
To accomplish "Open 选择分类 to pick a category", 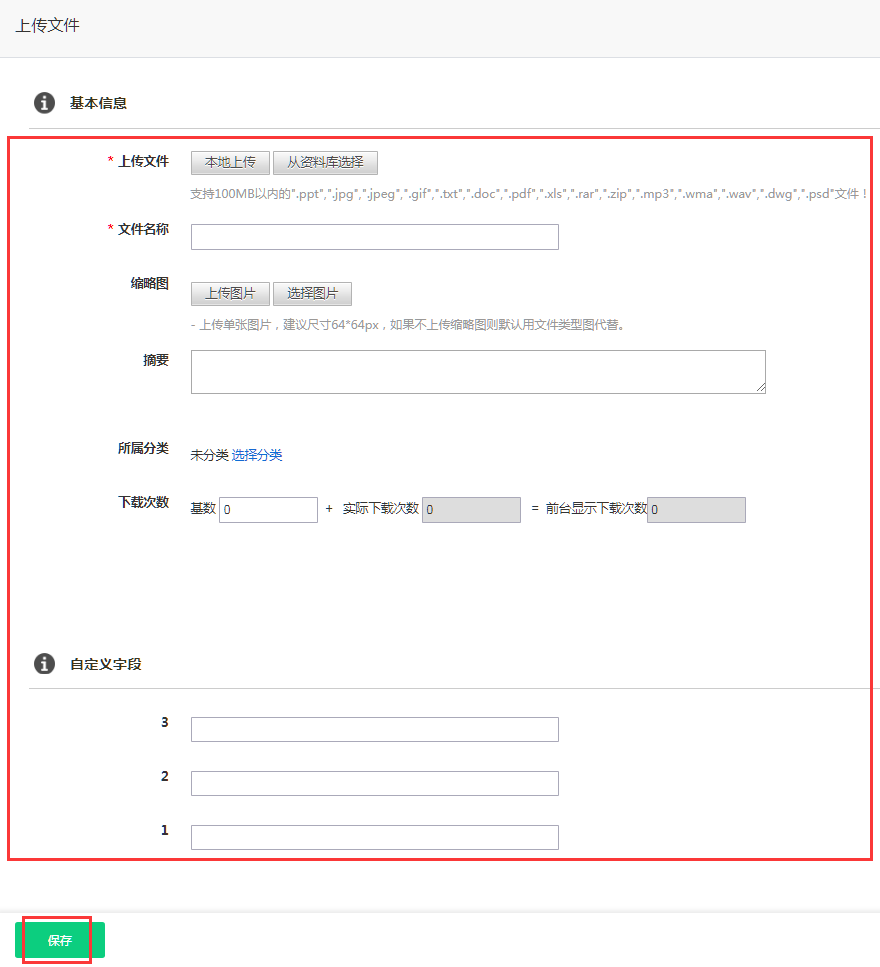I will point(258,455).
